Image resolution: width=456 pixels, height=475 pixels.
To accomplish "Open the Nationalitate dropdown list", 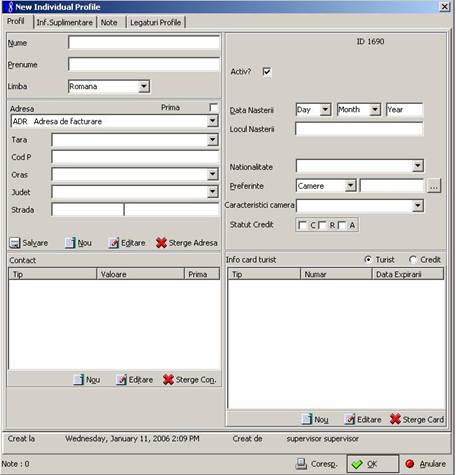I will coord(418,166).
